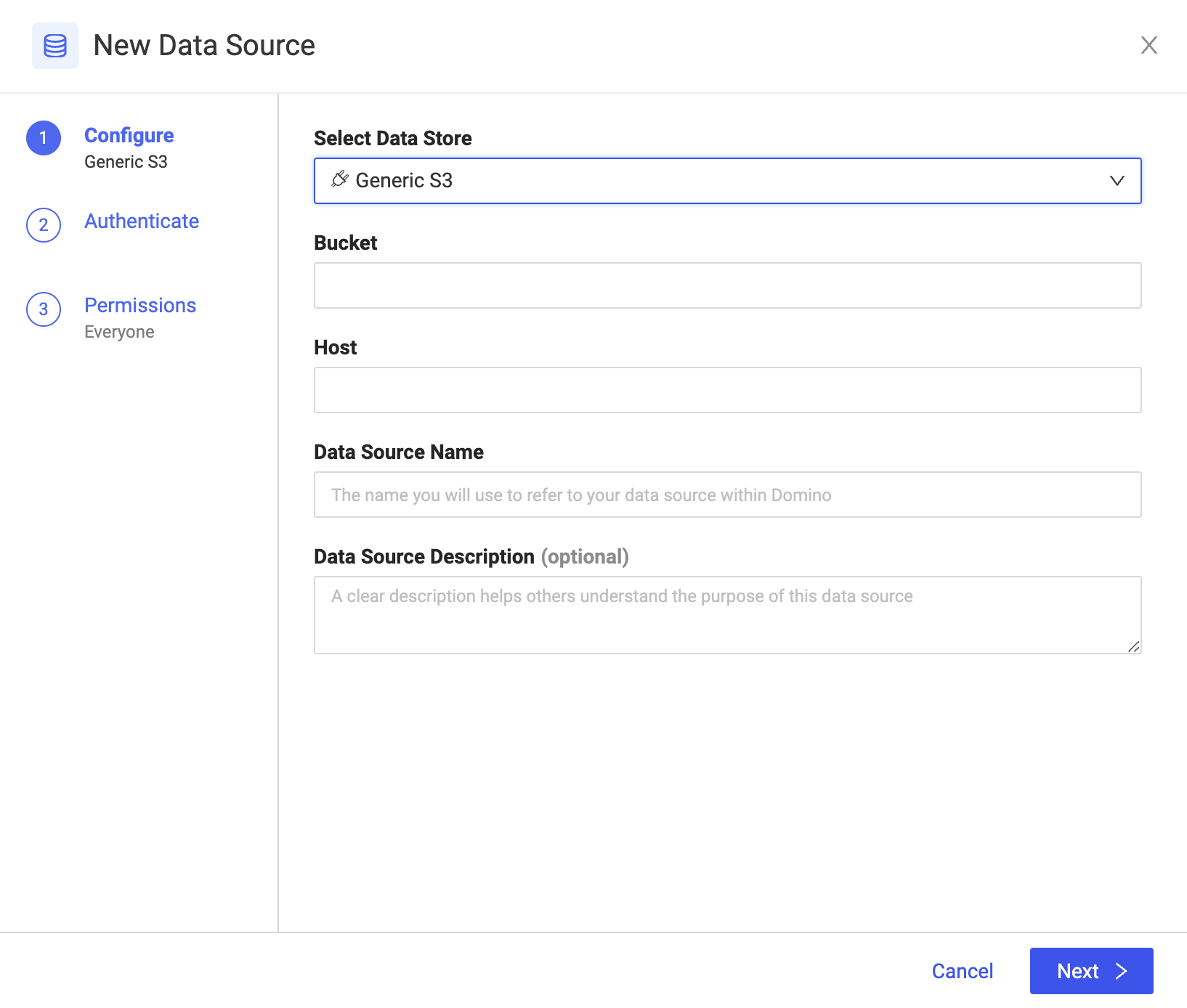The width and height of the screenshot is (1187, 1008).
Task: Close the New Data Source dialog
Action: (1148, 45)
